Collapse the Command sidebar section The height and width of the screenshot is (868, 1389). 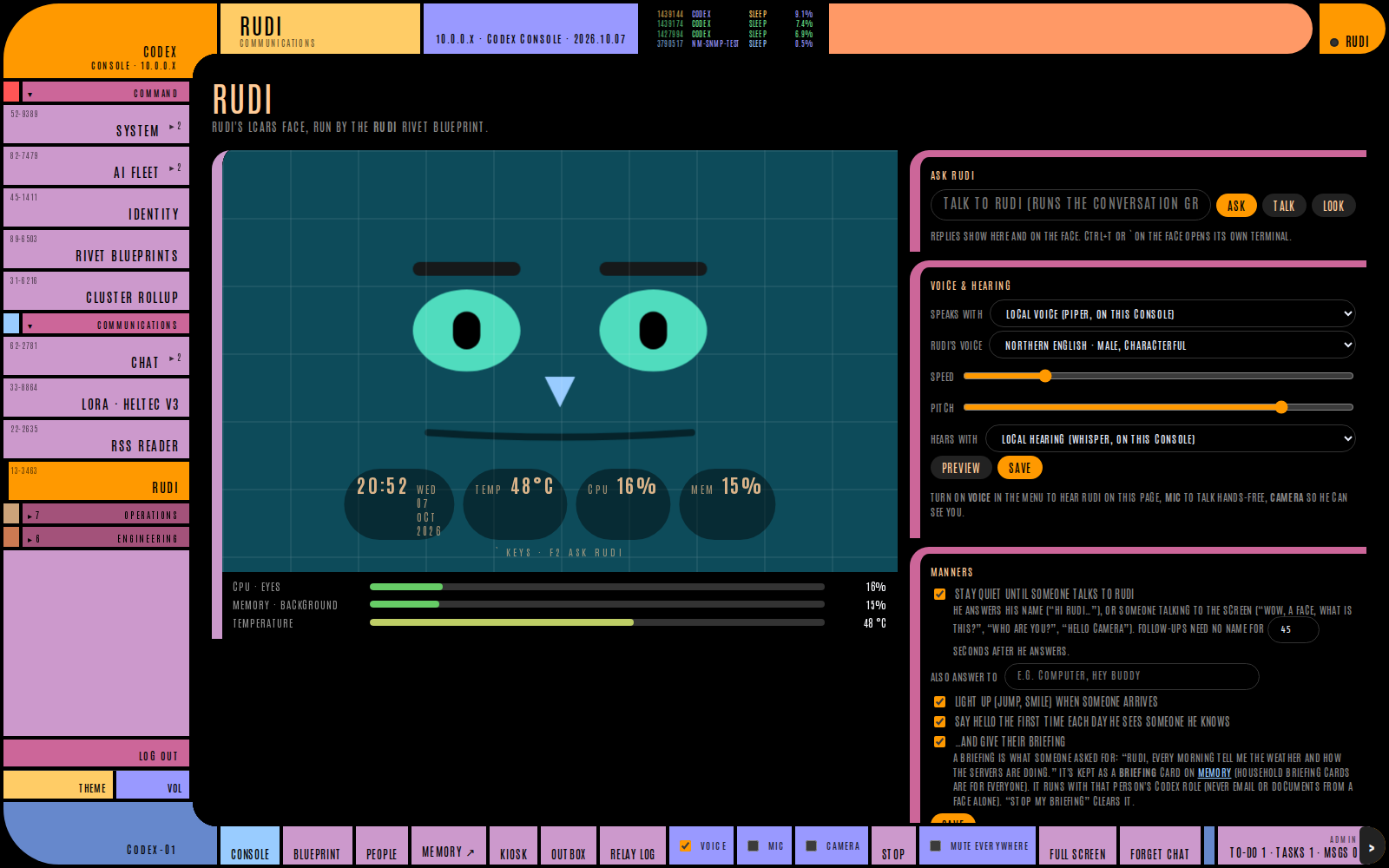click(x=106, y=92)
